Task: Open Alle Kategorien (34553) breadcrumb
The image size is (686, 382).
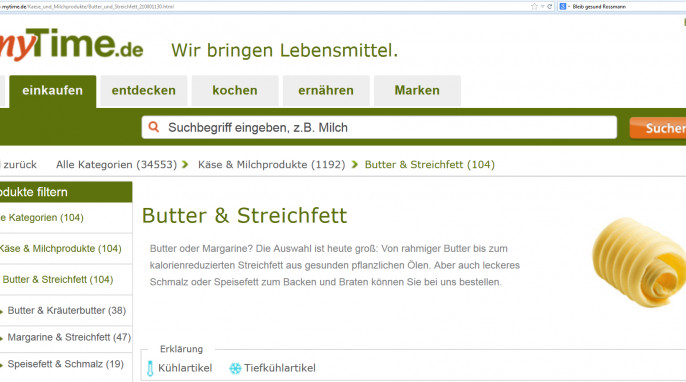Action: [x=116, y=165]
